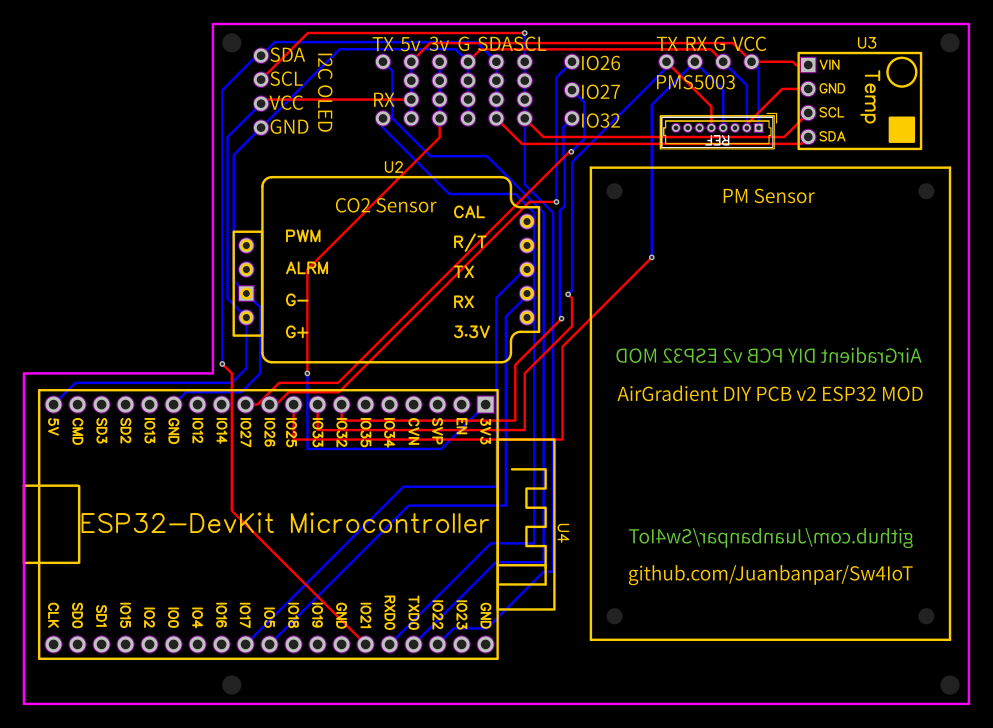Select the GND pad of I2C OLED header

261,127
